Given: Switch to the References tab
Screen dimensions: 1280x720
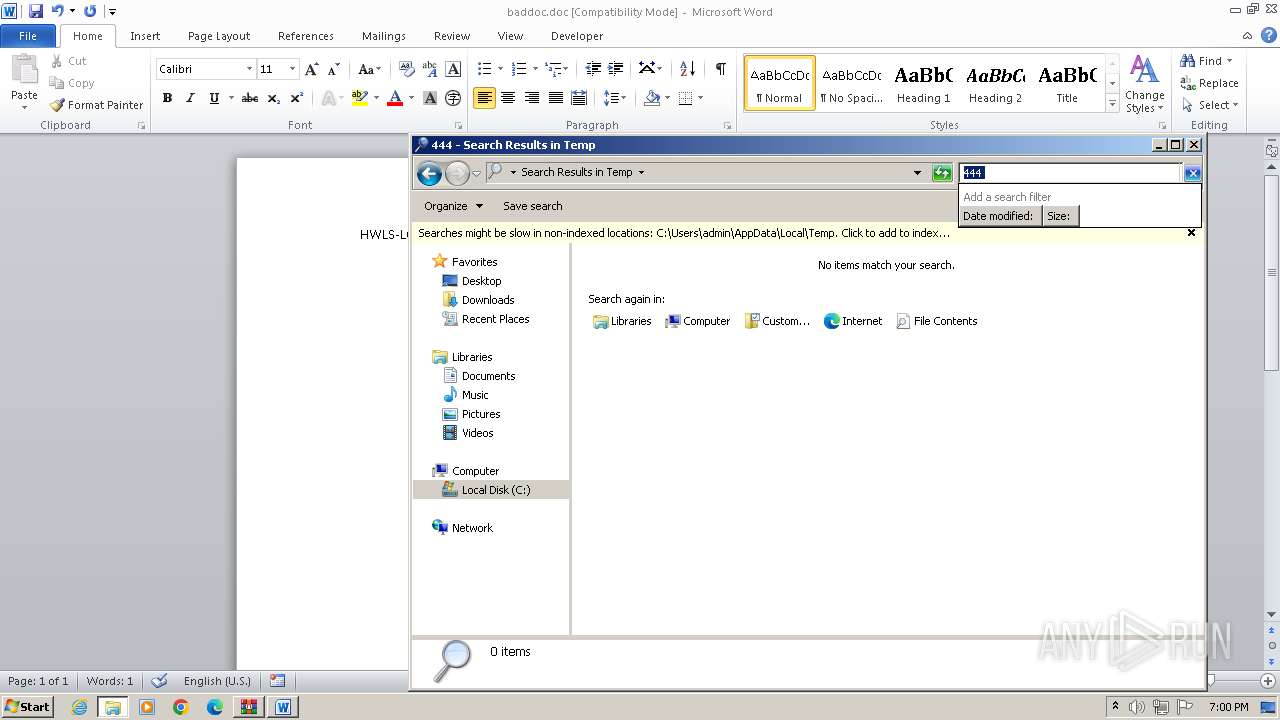Looking at the screenshot, I should click(x=306, y=36).
